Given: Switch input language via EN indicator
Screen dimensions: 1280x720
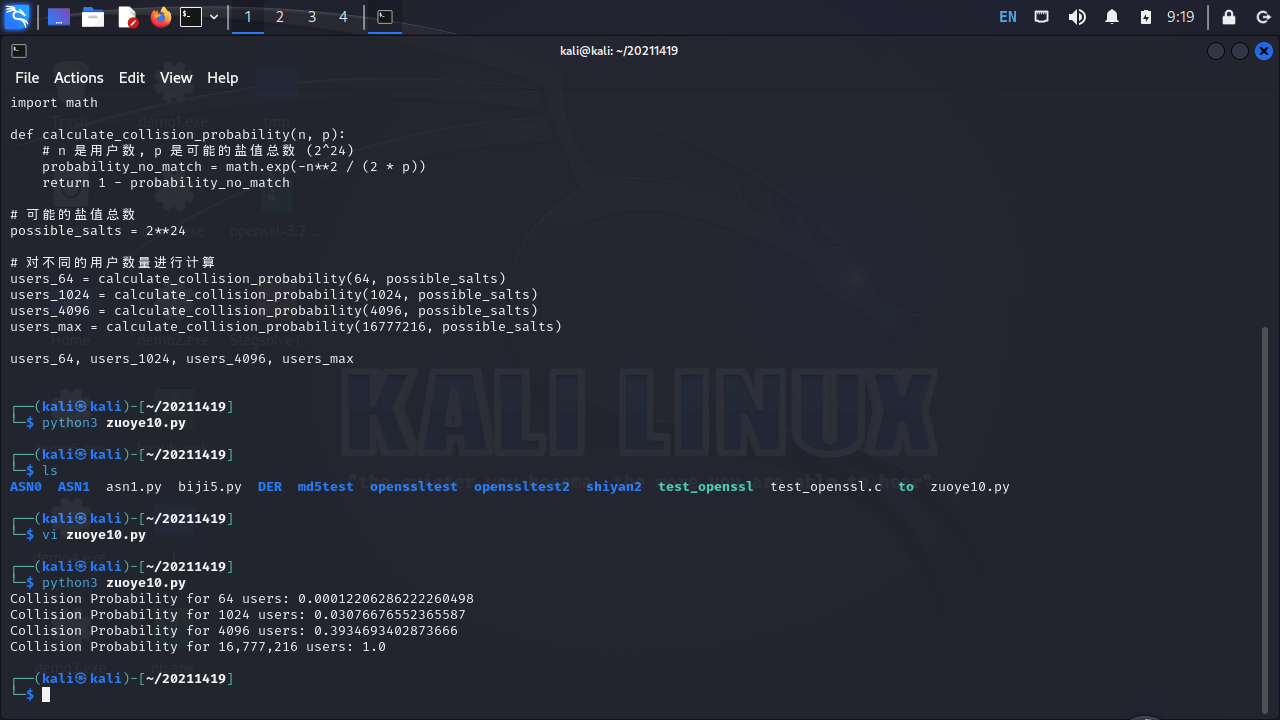Looking at the screenshot, I should (x=1008, y=17).
